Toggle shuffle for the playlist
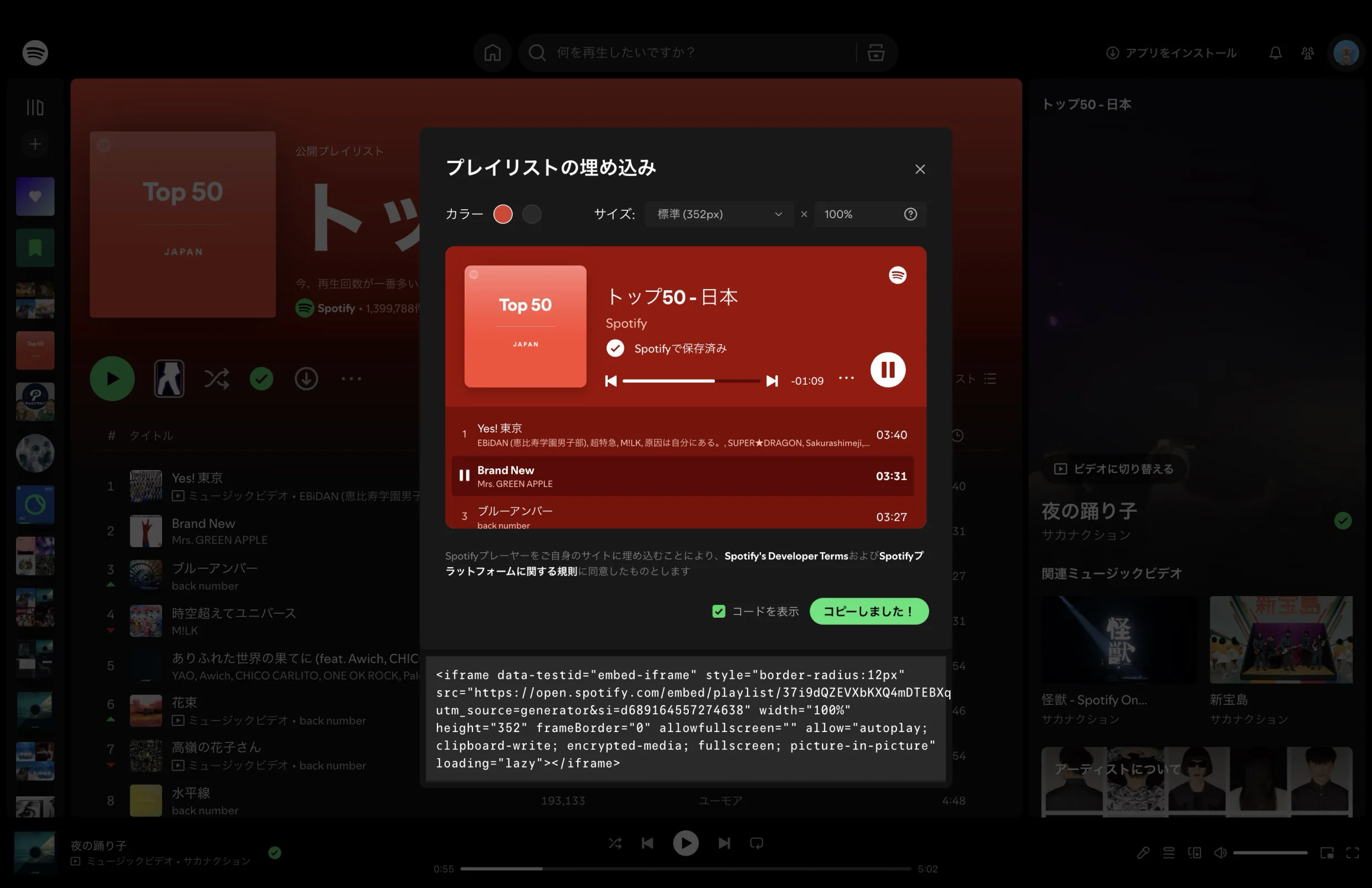 click(216, 379)
